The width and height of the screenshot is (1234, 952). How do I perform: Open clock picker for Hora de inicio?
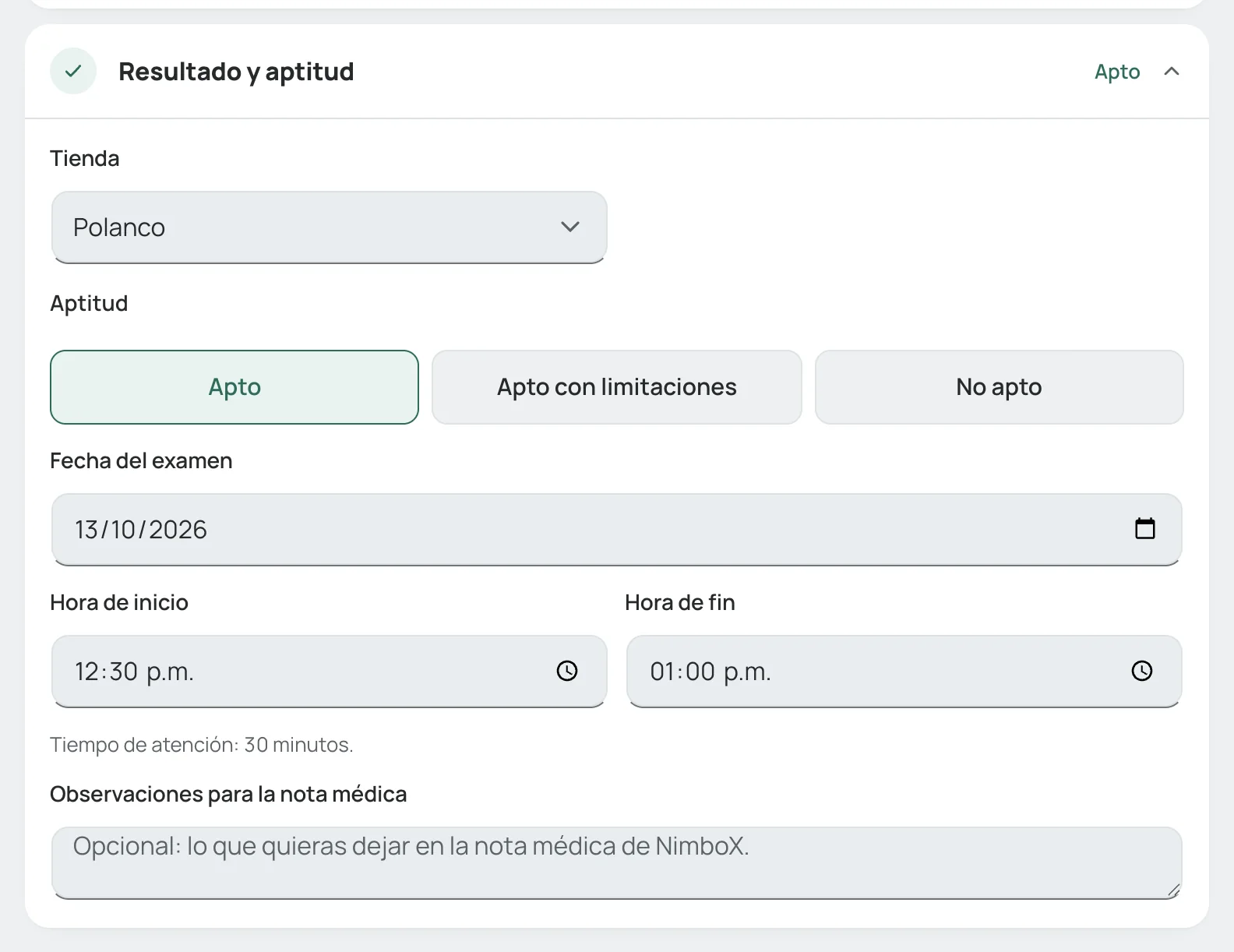tap(567, 671)
